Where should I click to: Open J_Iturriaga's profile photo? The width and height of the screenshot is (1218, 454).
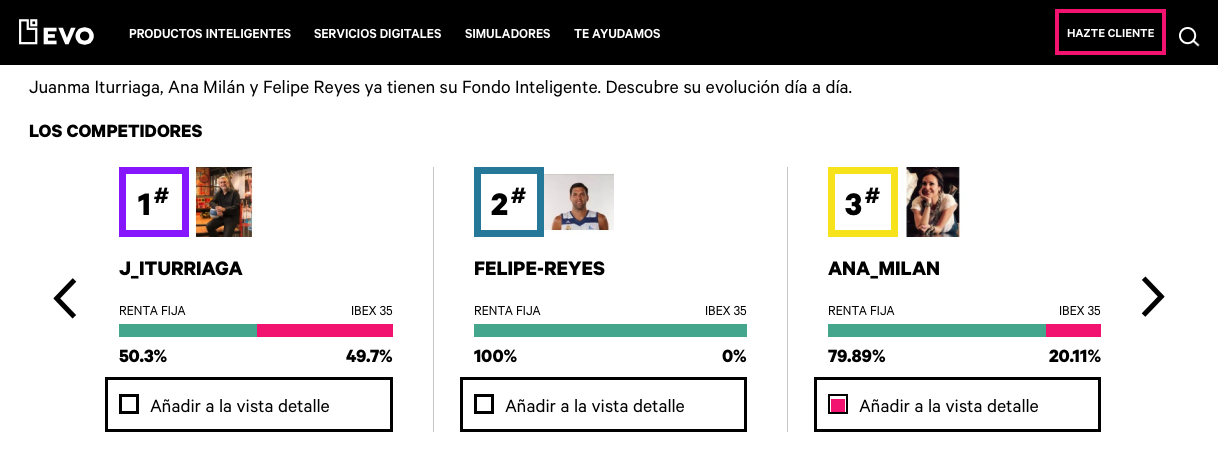[224, 202]
